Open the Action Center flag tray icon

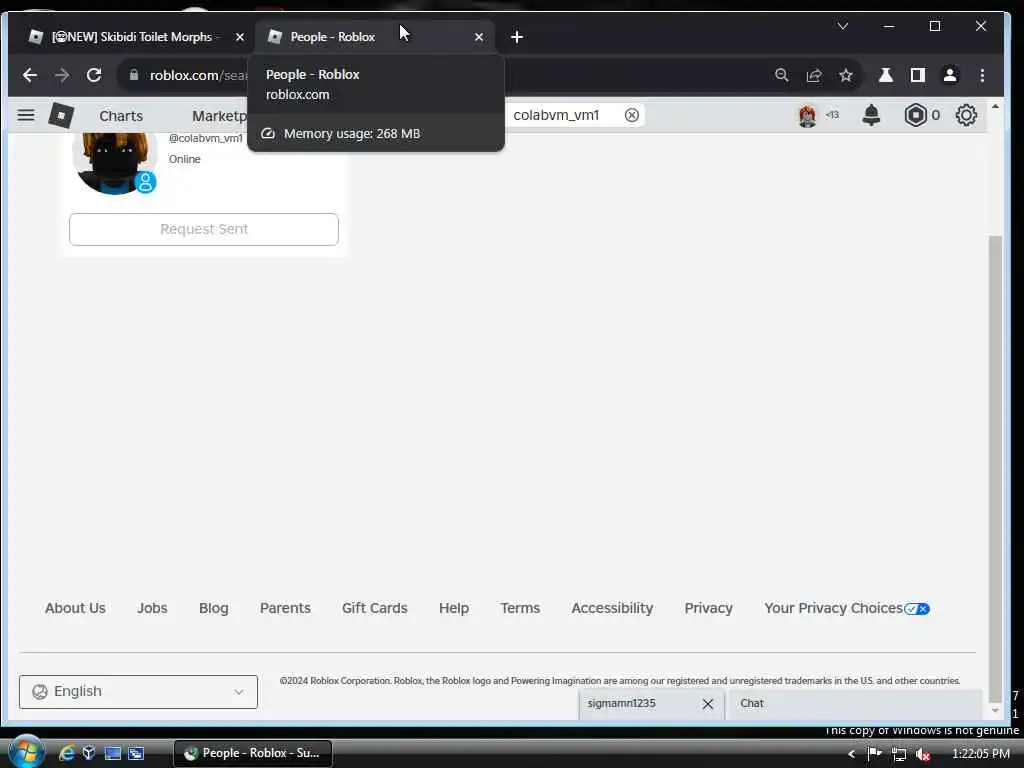point(874,754)
